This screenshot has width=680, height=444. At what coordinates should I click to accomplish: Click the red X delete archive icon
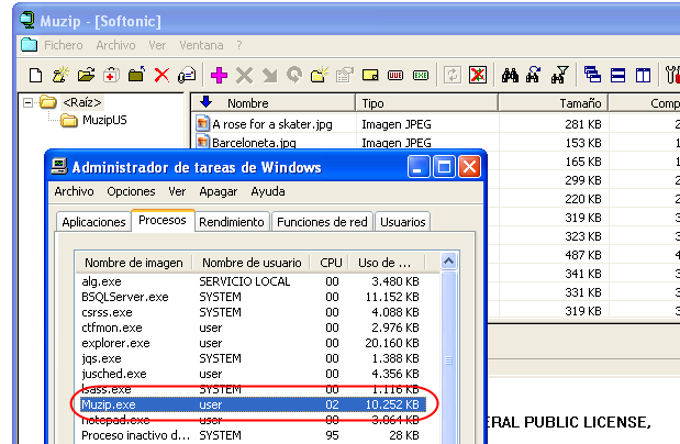point(162,75)
